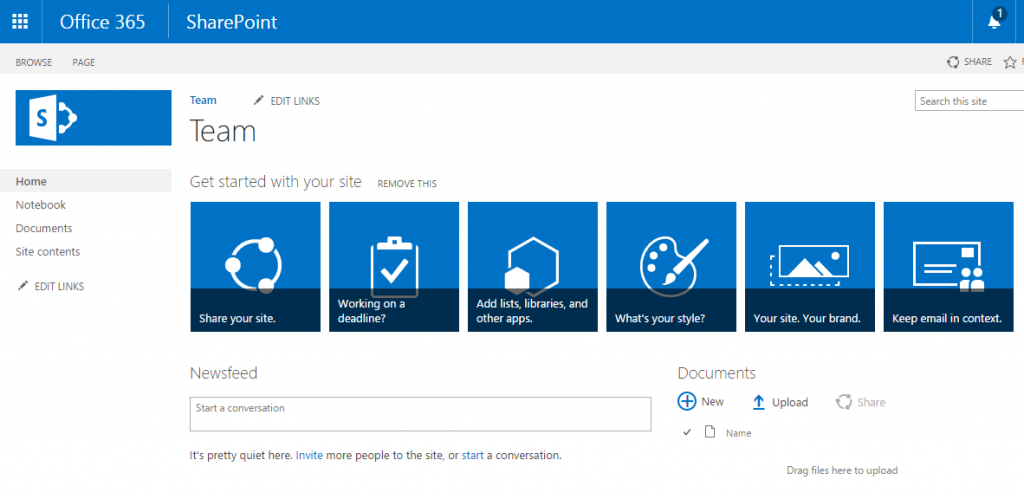This screenshot has width=1024, height=499.
Task: Click the Office 365 header link
Action: 103,22
